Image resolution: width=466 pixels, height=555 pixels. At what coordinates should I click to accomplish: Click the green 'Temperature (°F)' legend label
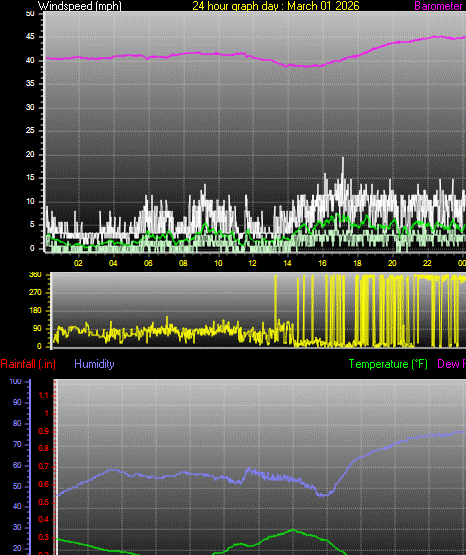pyautogui.click(x=388, y=364)
